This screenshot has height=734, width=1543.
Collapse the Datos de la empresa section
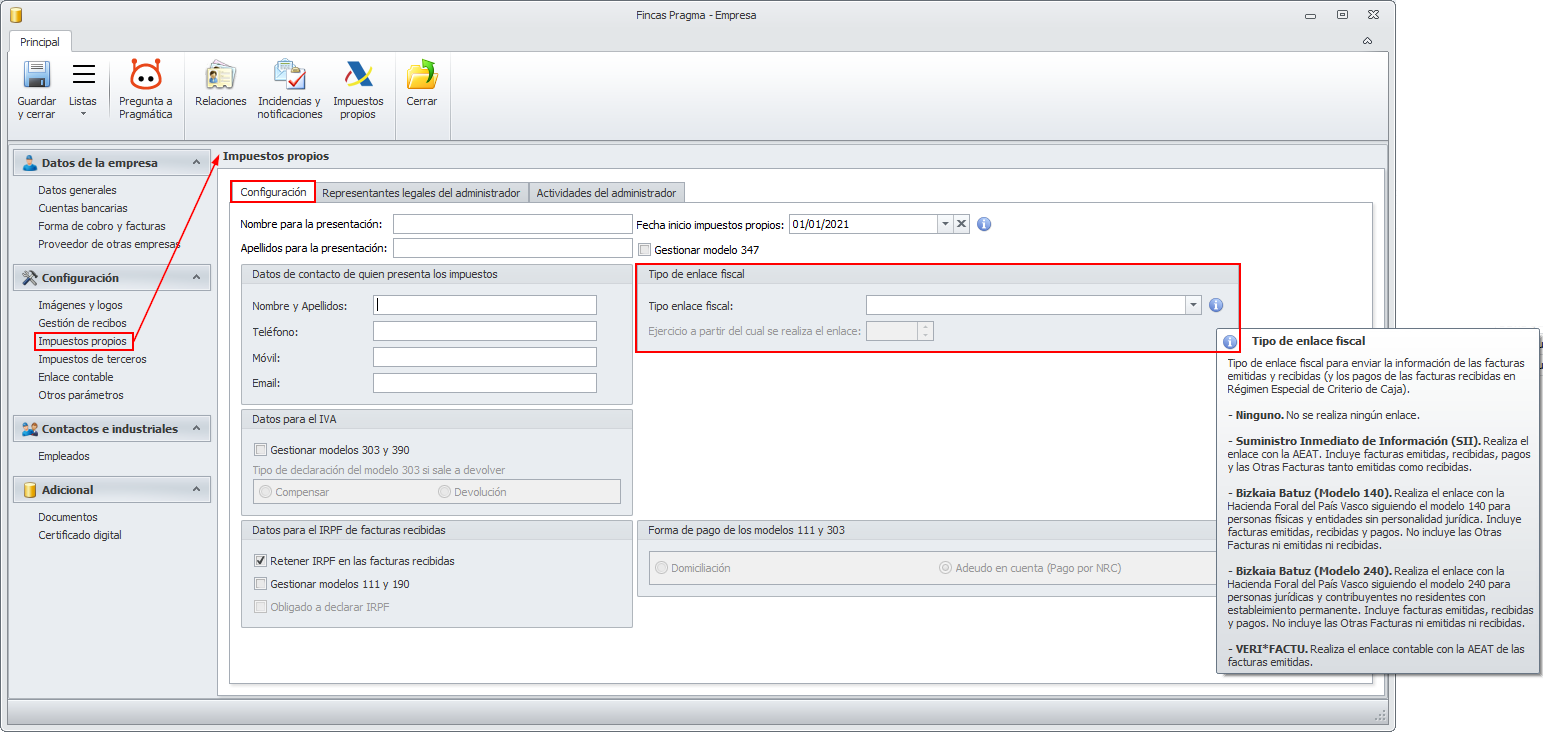tap(196, 163)
